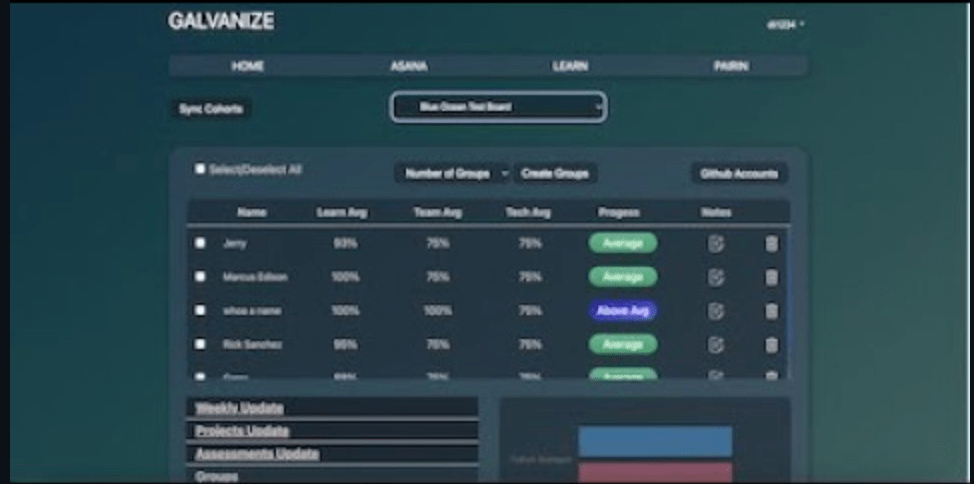Open the user account dropdown at top right
Viewport: 974px width, 484px height.
click(786, 24)
